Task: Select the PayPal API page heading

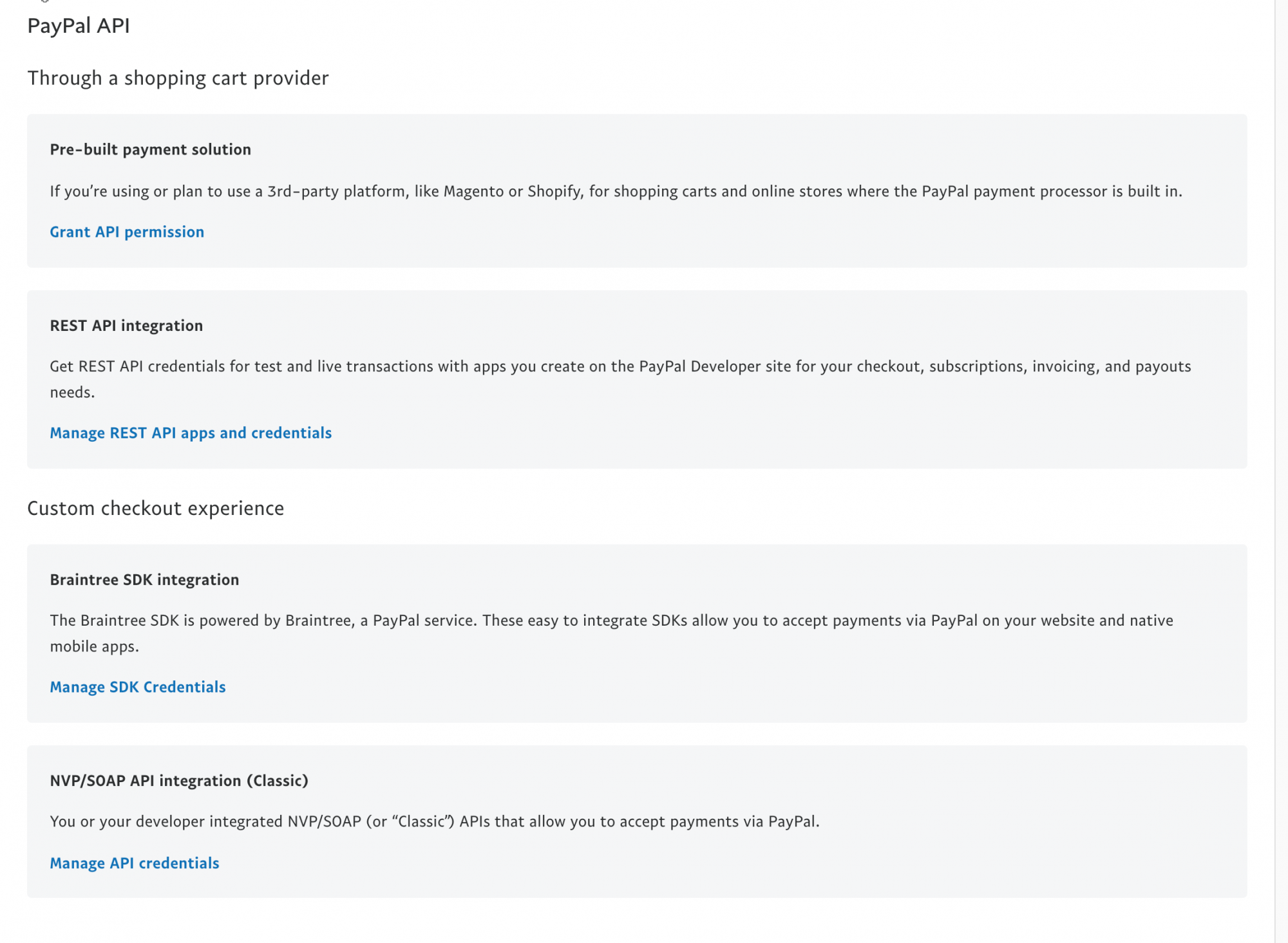Action: [79, 26]
